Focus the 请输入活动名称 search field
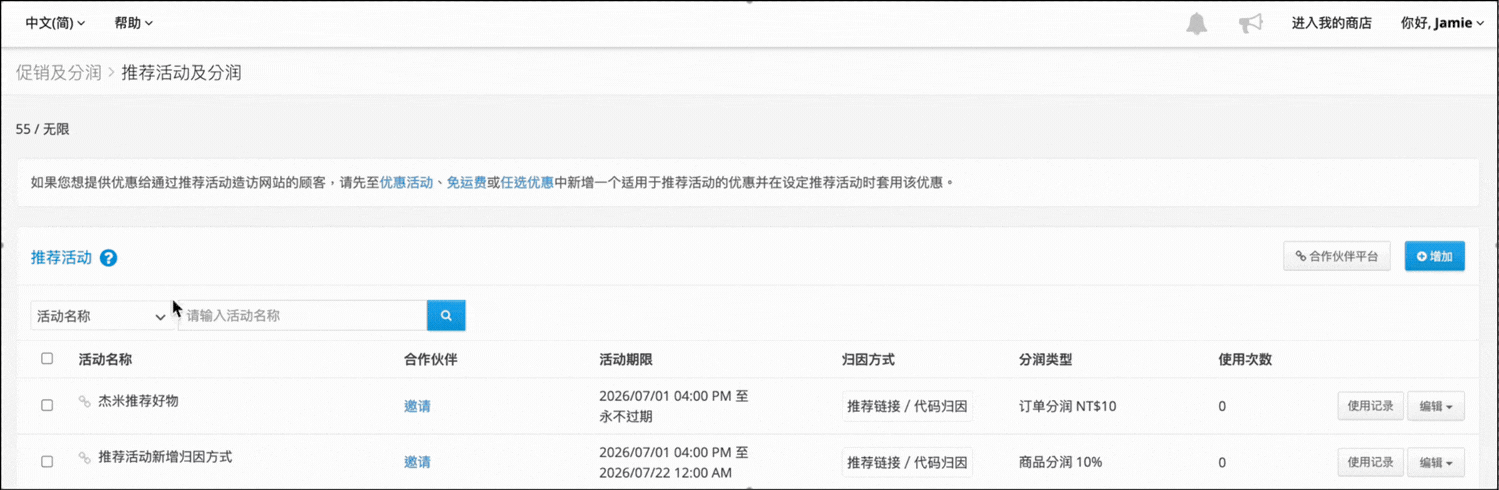The image size is (1499, 490). [303, 316]
